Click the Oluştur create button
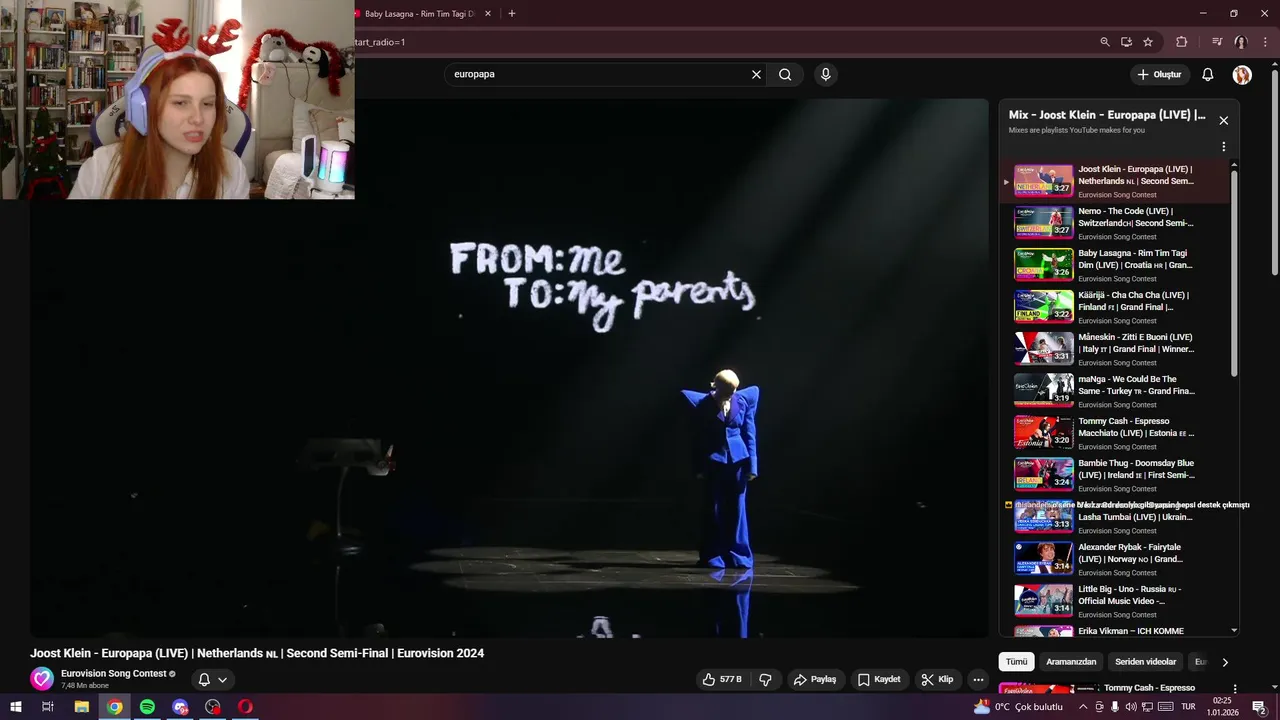The image size is (1280, 720). click(x=1159, y=74)
